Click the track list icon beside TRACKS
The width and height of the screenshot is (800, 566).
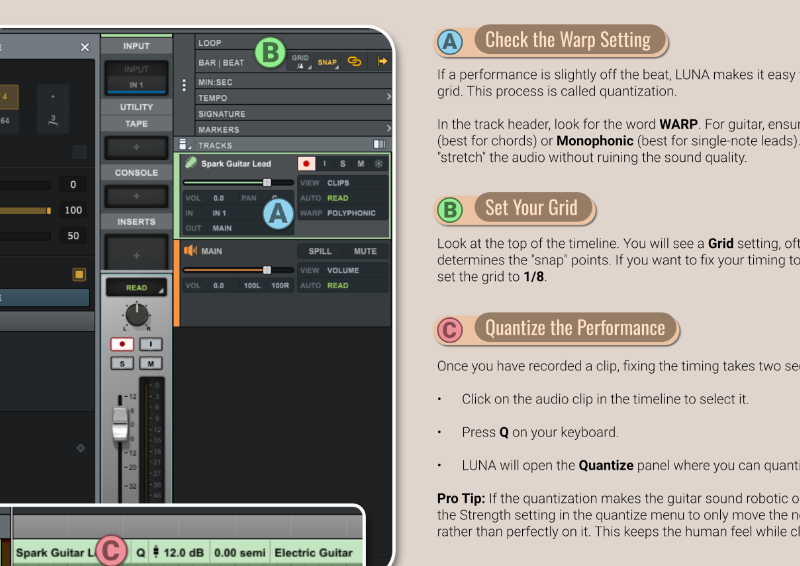coord(184,145)
